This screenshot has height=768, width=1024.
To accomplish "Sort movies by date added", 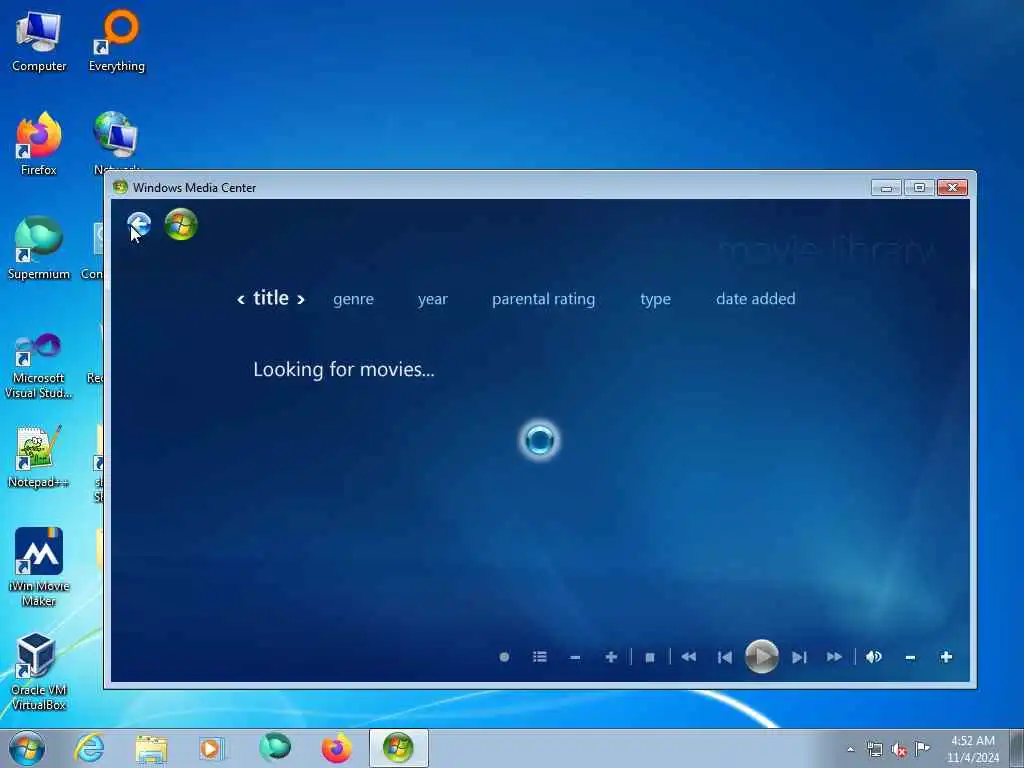I will pos(756,298).
